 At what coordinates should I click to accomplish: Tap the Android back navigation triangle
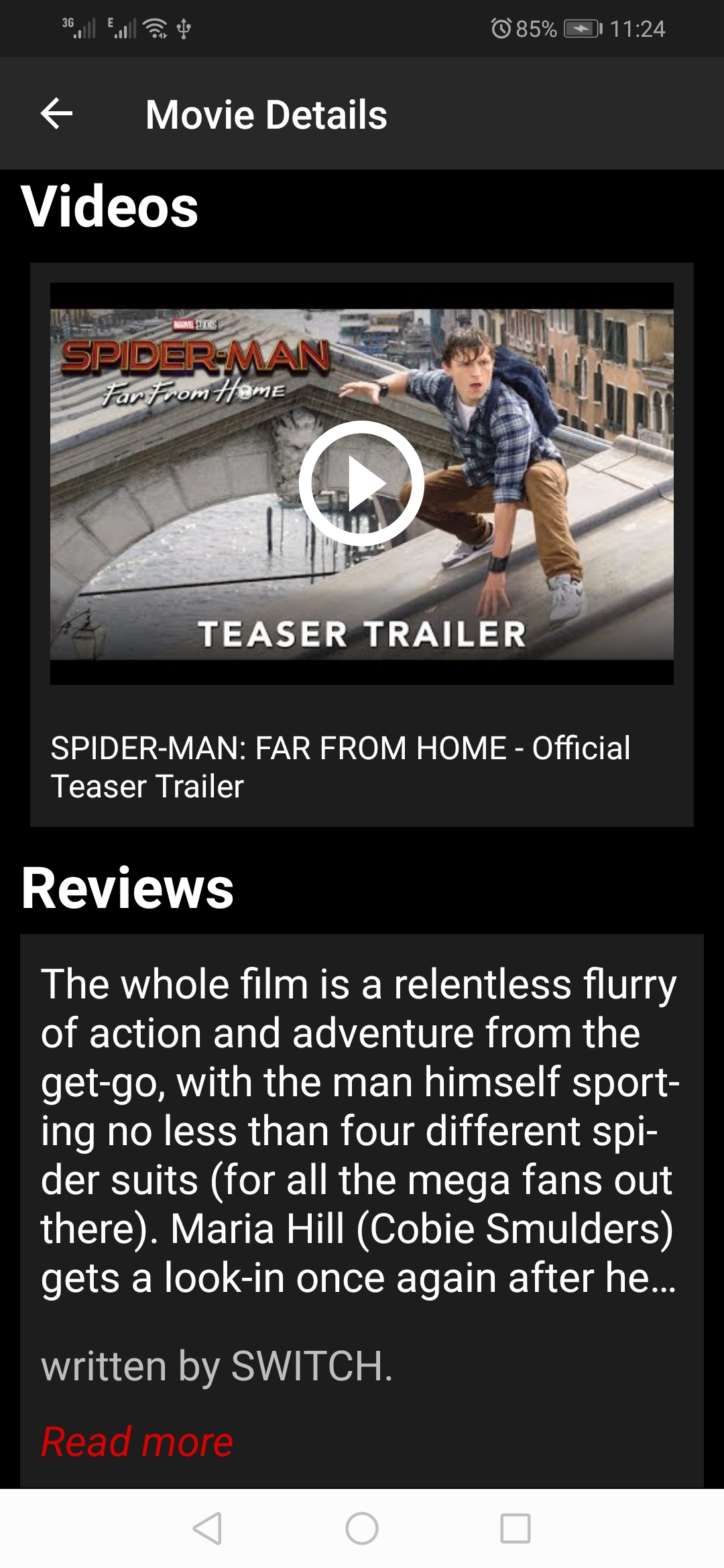point(207,1528)
